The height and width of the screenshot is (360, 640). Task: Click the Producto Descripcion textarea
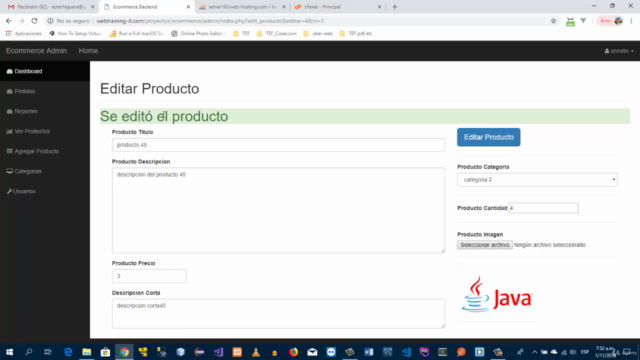point(278,210)
